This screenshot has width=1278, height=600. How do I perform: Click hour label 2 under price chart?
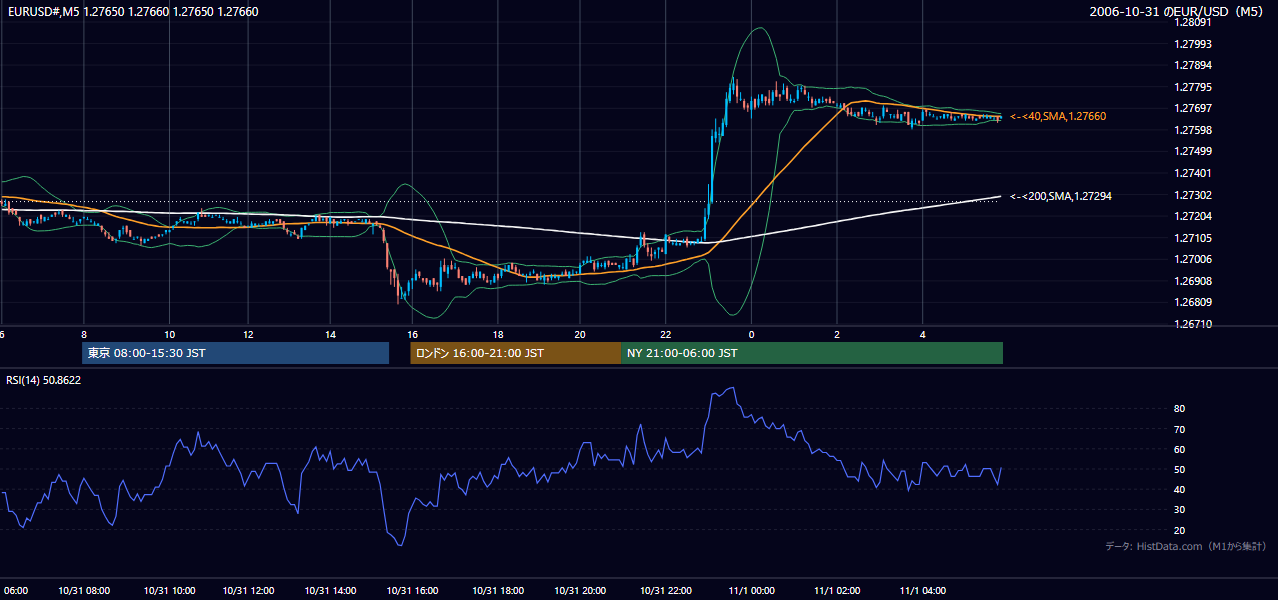[x=837, y=334]
